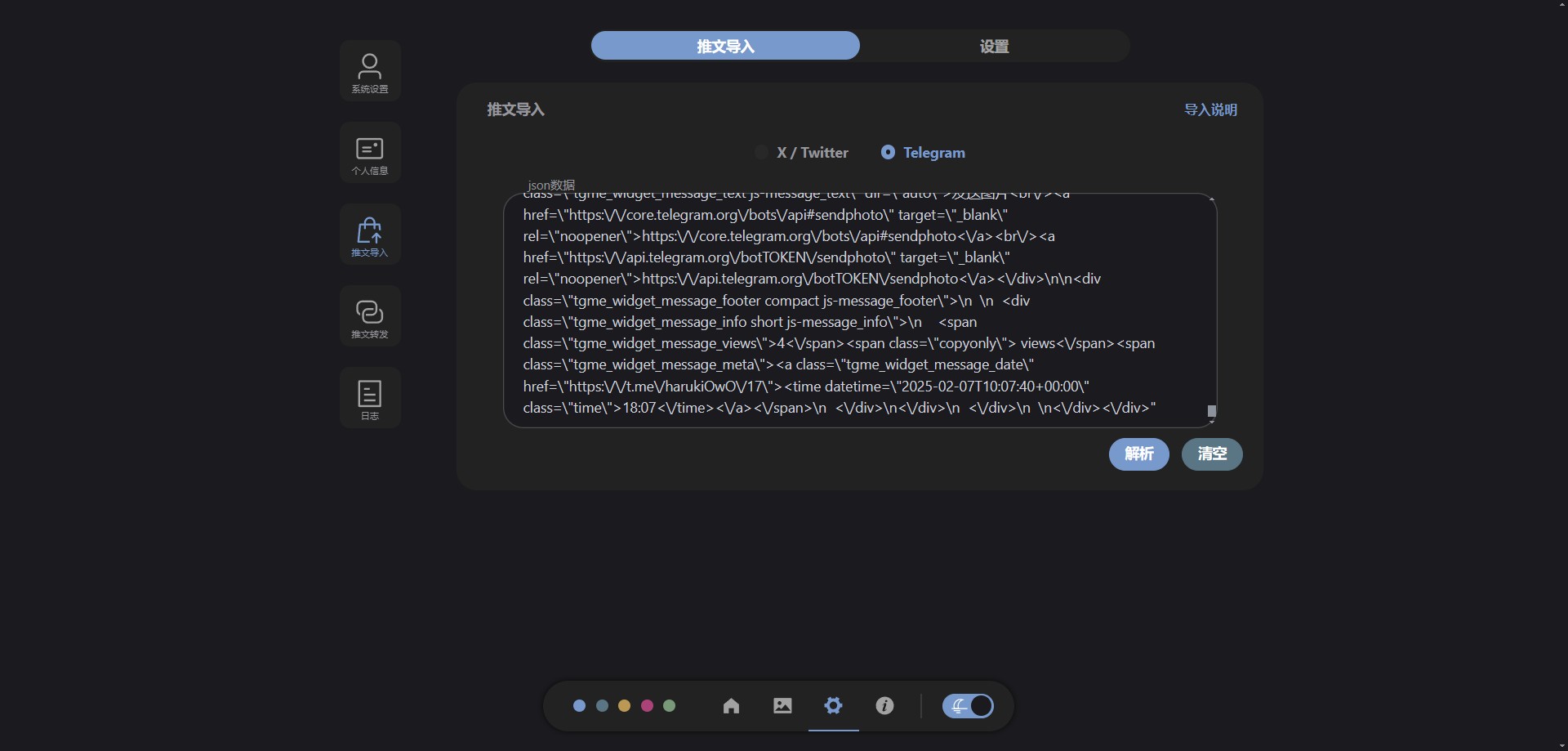Choose the yellow theme color dot
1568x751 pixels.
point(624,706)
